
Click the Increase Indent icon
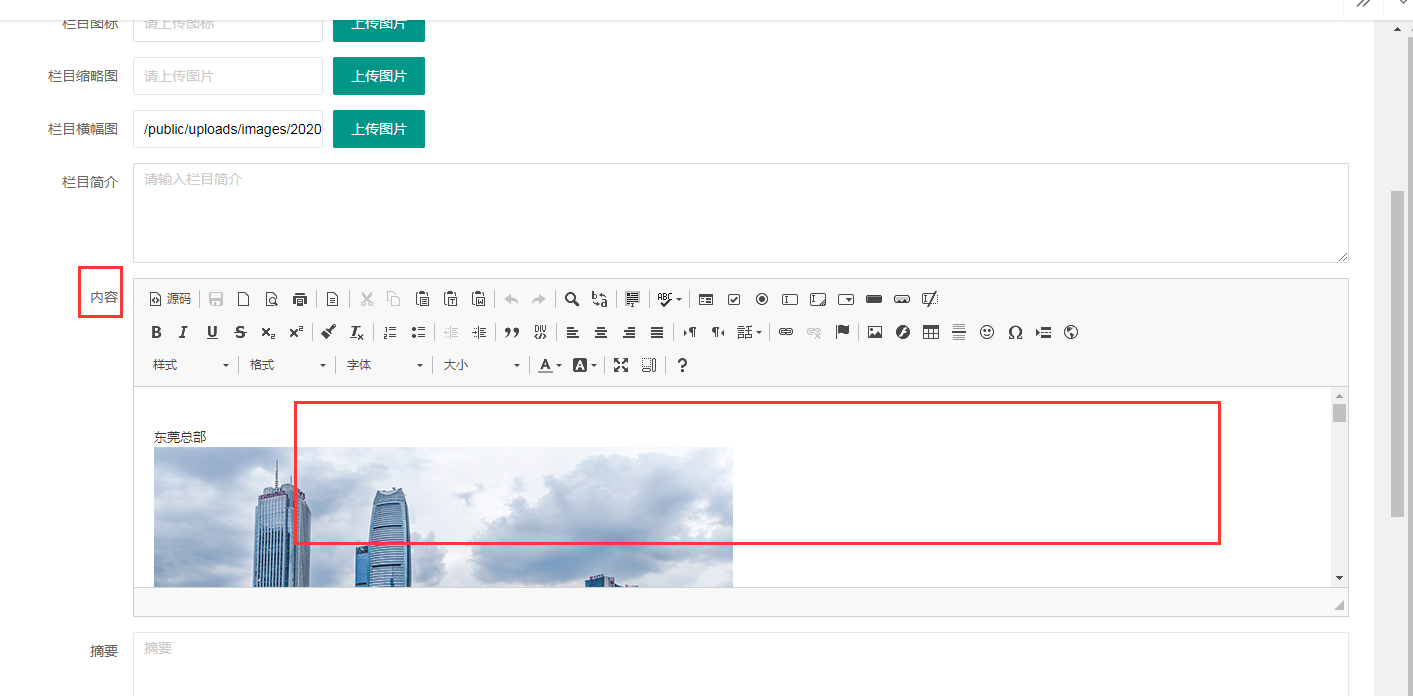(x=479, y=332)
